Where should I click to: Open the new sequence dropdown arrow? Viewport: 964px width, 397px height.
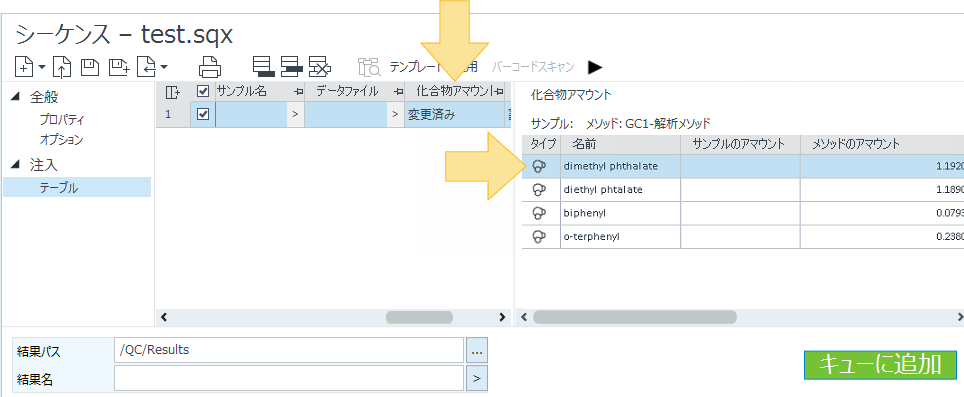42,67
